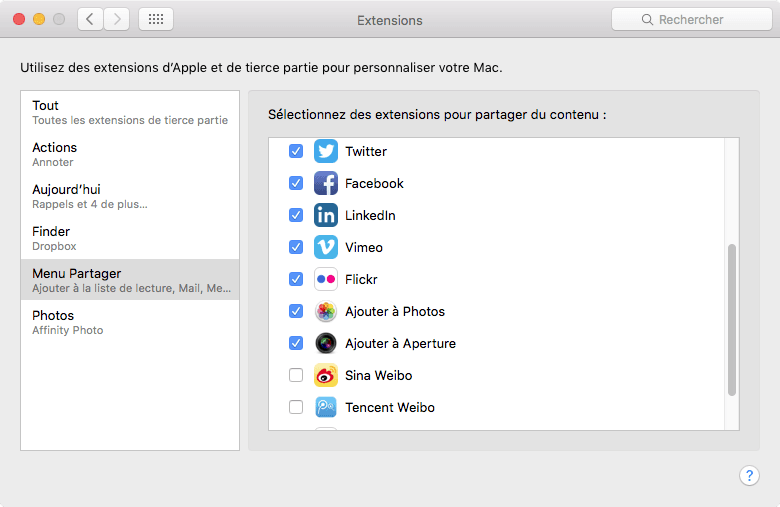Viewport: 780px width, 507px height.
Task: Click the Twitter app icon
Action: [x=326, y=151]
